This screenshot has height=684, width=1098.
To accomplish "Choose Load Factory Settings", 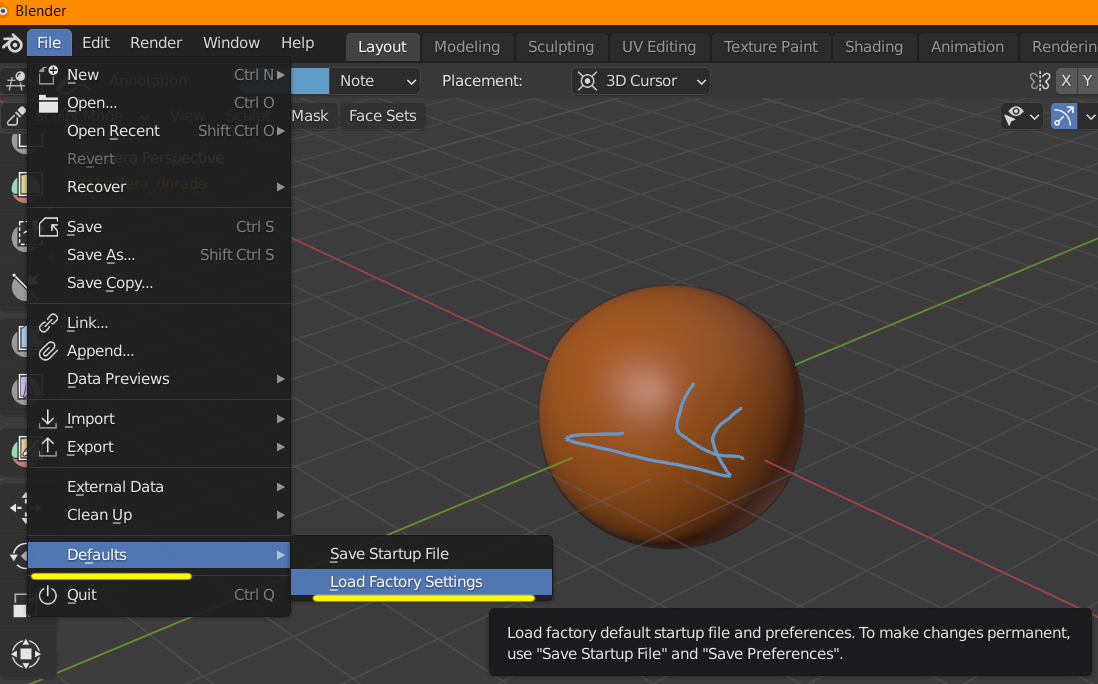I will (422, 582).
